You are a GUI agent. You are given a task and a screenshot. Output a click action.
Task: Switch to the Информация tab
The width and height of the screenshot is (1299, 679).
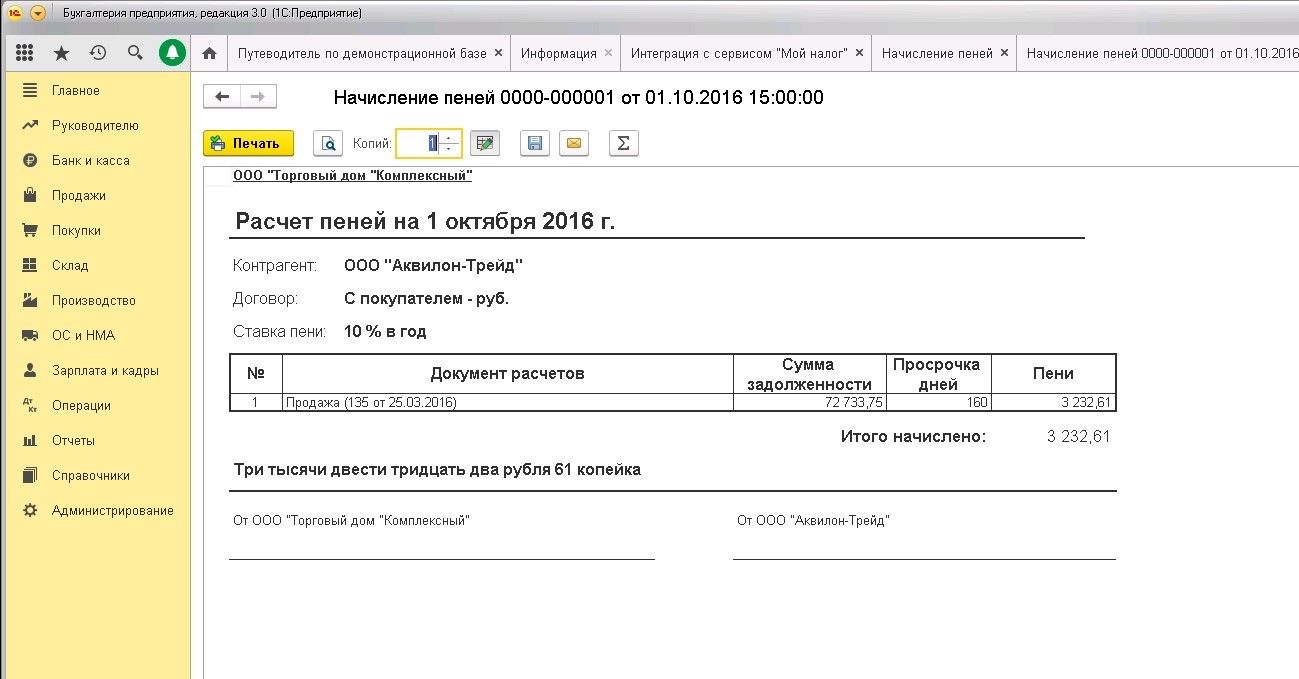(x=558, y=53)
